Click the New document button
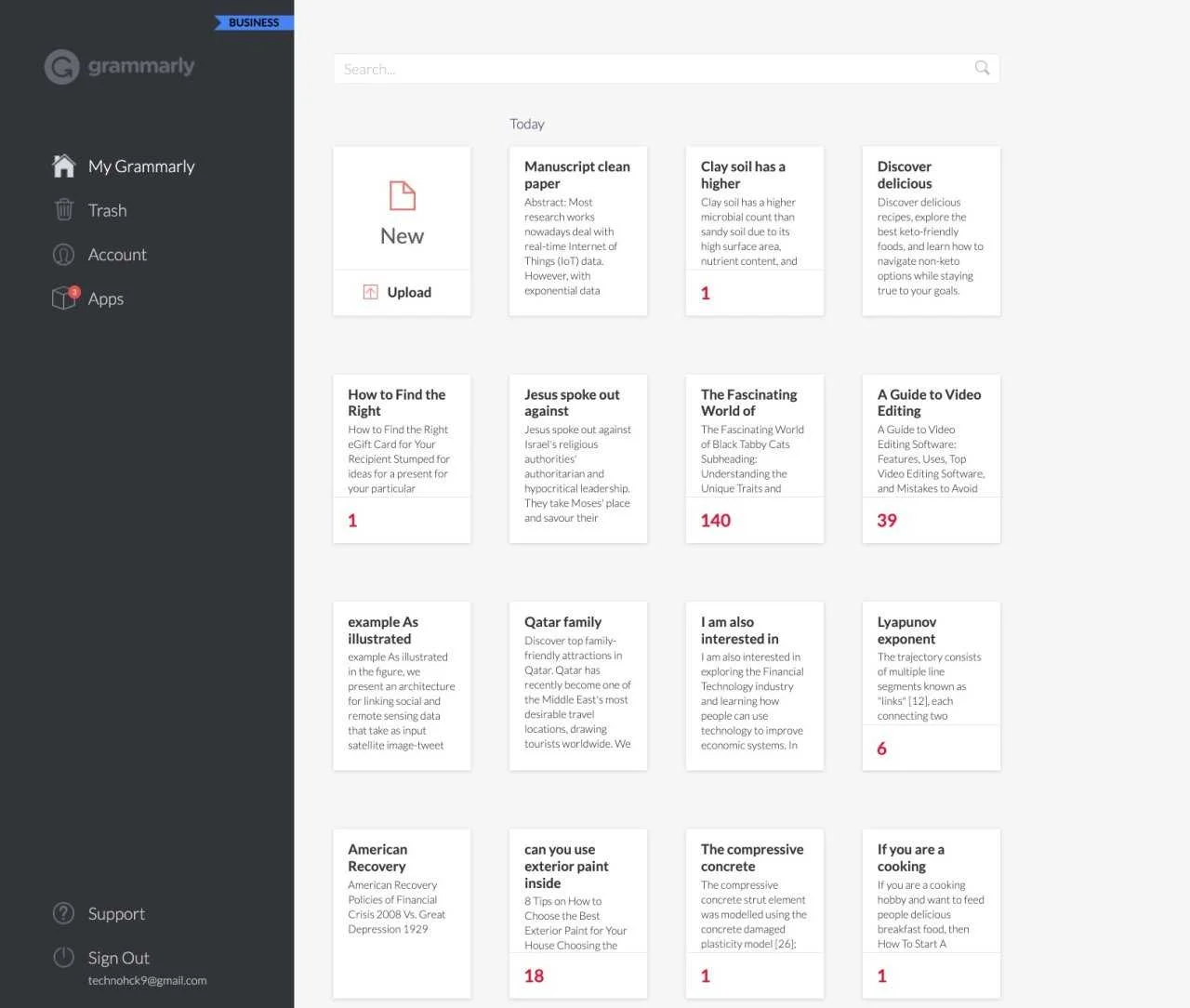Viewport: 1190px width, 1008px height. [x=402, y=209]
